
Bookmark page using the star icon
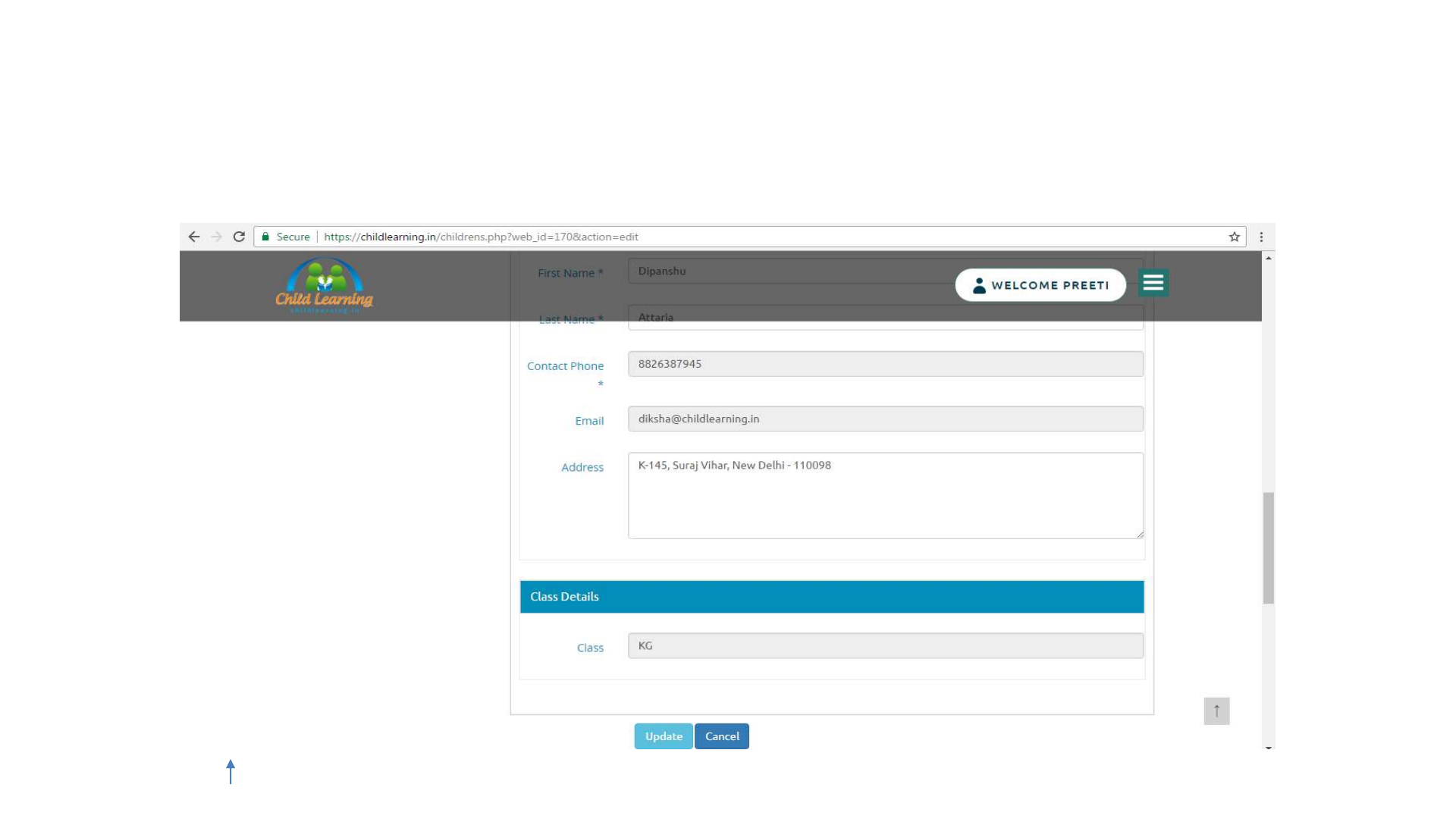pos(1235,237)
